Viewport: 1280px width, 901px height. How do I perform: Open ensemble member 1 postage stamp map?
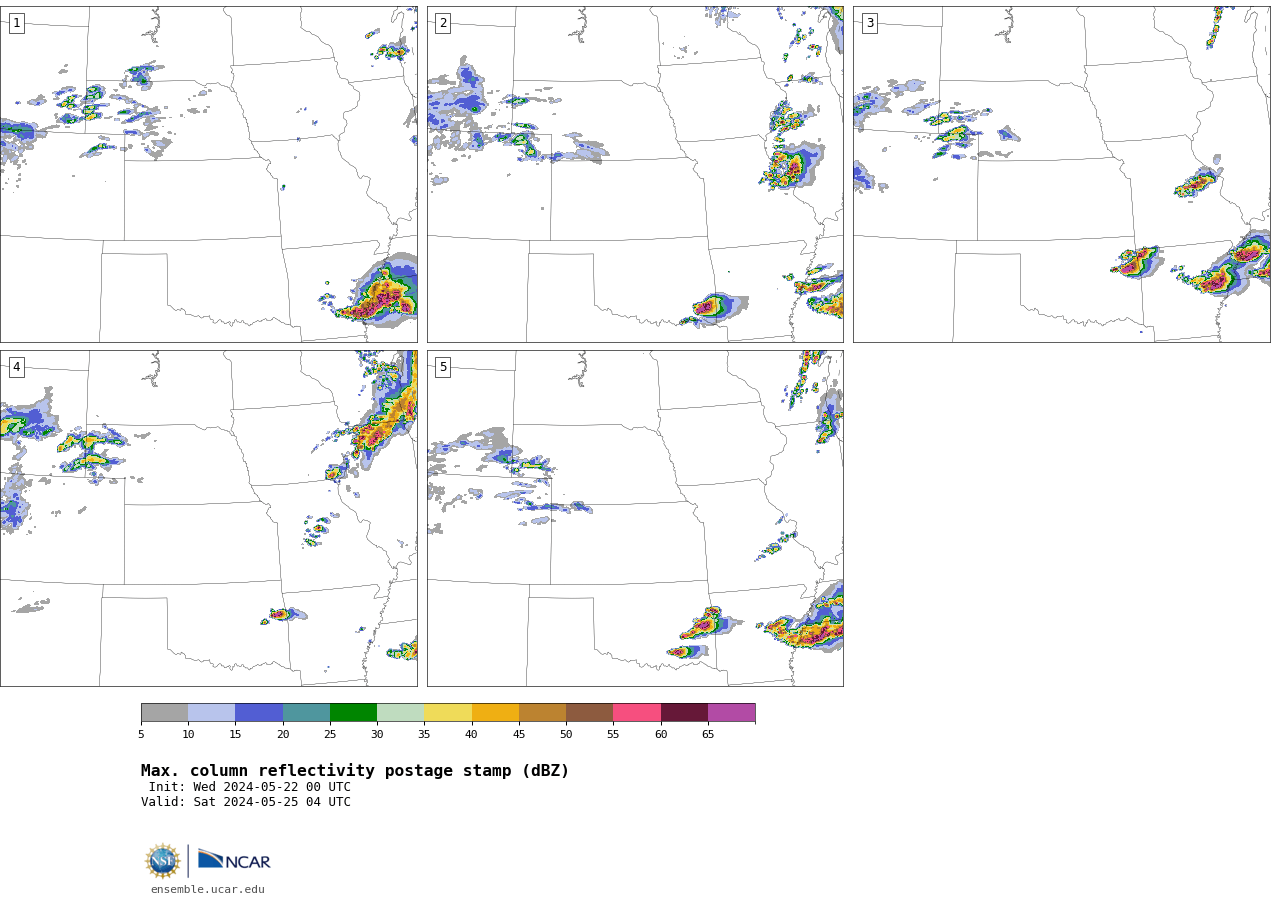(x=208, y=174)
